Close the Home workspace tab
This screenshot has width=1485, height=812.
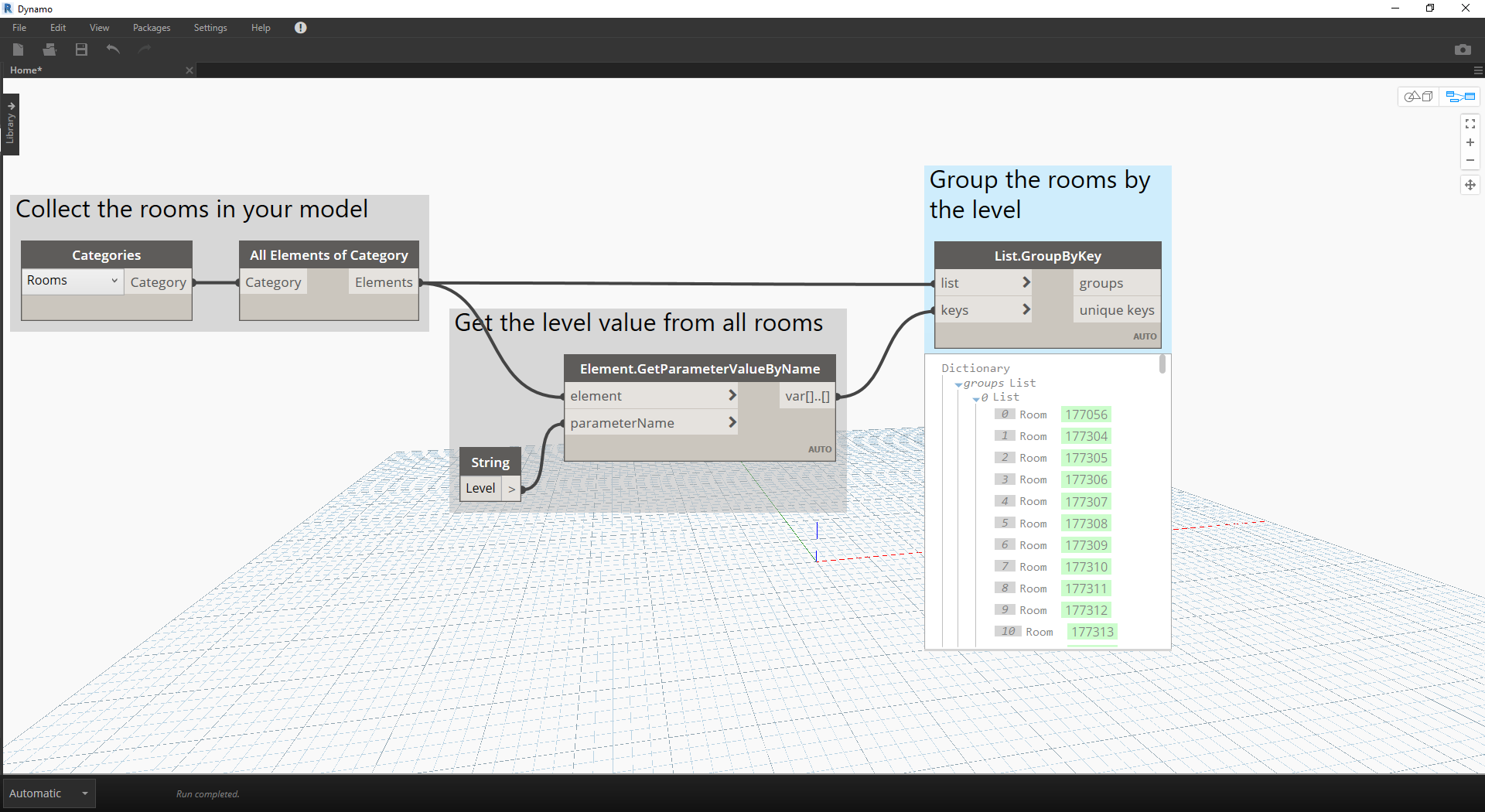point(189,70)
